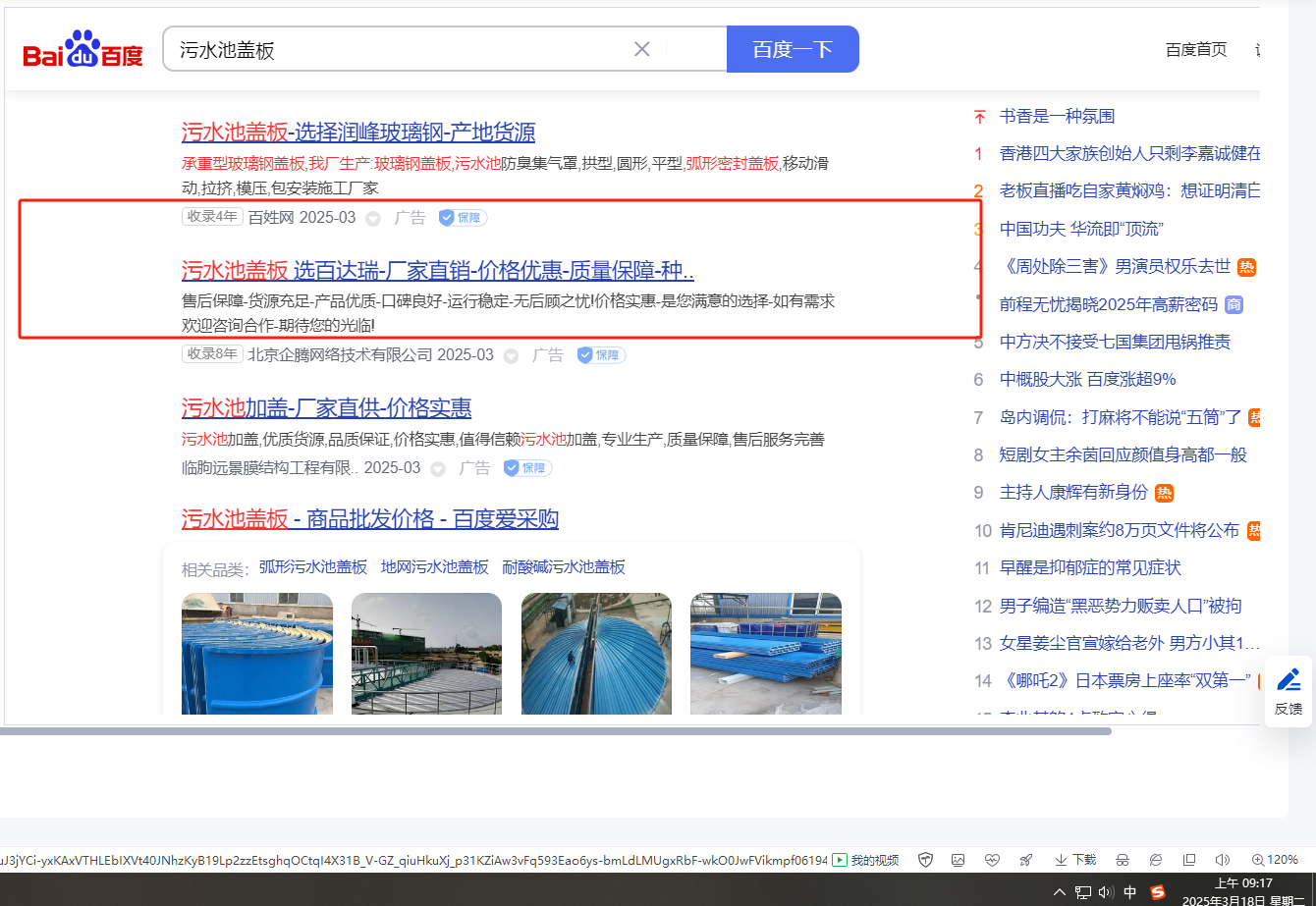Click the 保障 badge on the 临朐远景 ad
The width and height of the screenshot is (1316, 906).
527,468
